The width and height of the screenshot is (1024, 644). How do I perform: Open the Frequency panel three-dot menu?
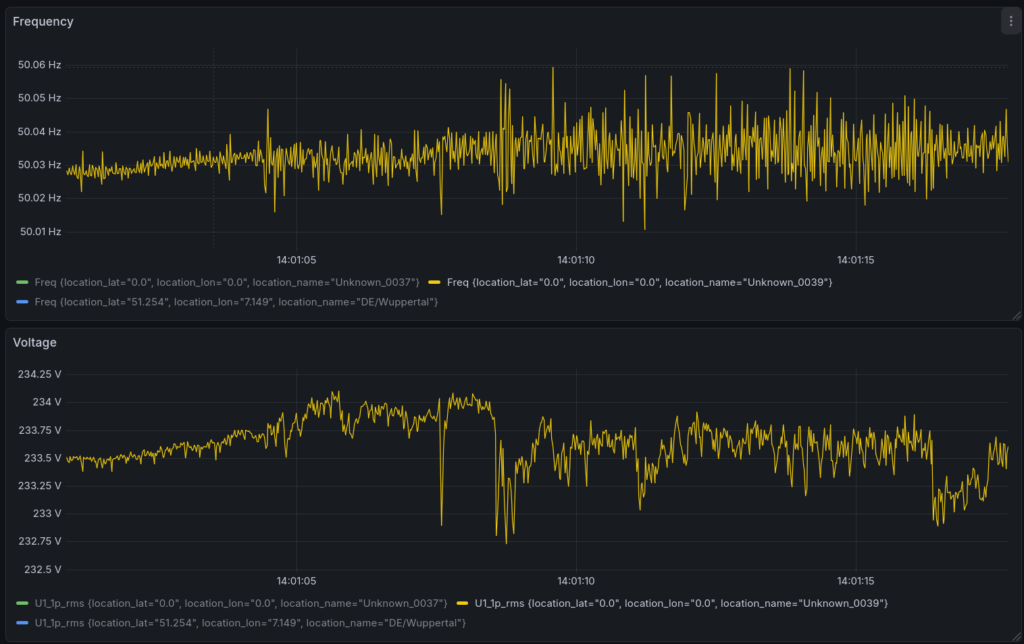1010,21
